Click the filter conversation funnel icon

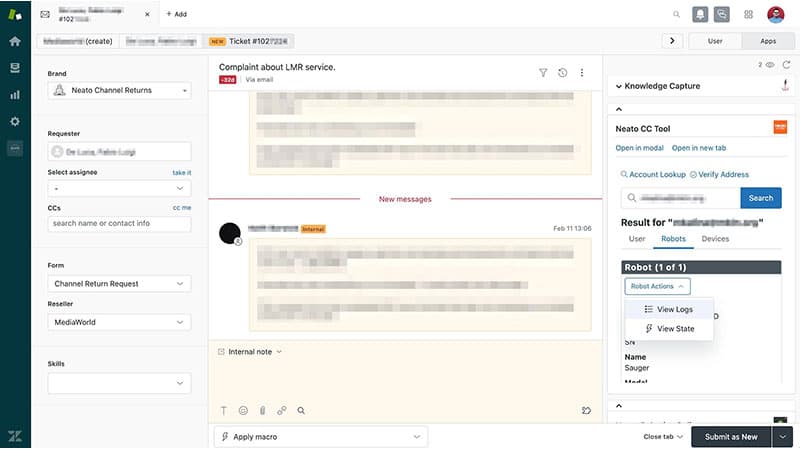(x=543, y=73)
